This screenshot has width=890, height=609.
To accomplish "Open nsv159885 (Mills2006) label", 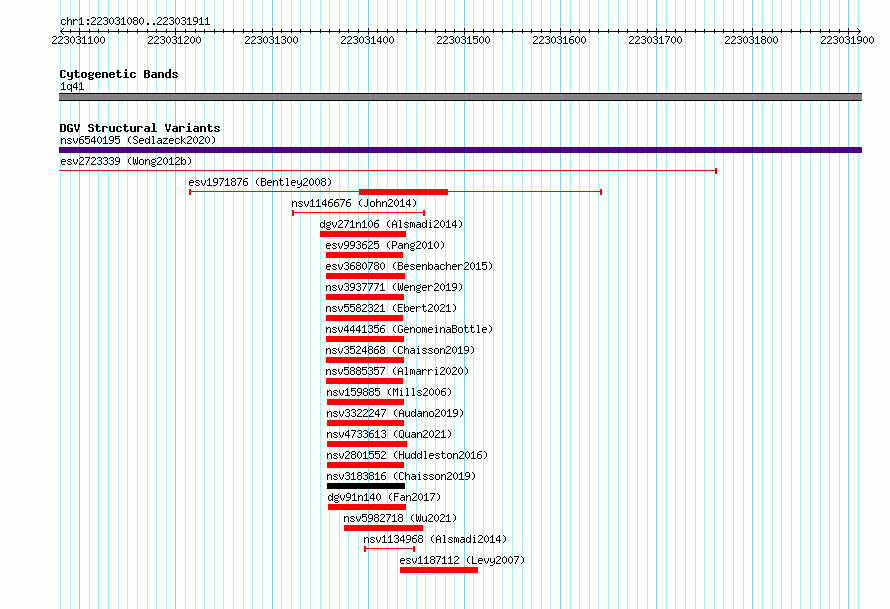I will [389, 392].
